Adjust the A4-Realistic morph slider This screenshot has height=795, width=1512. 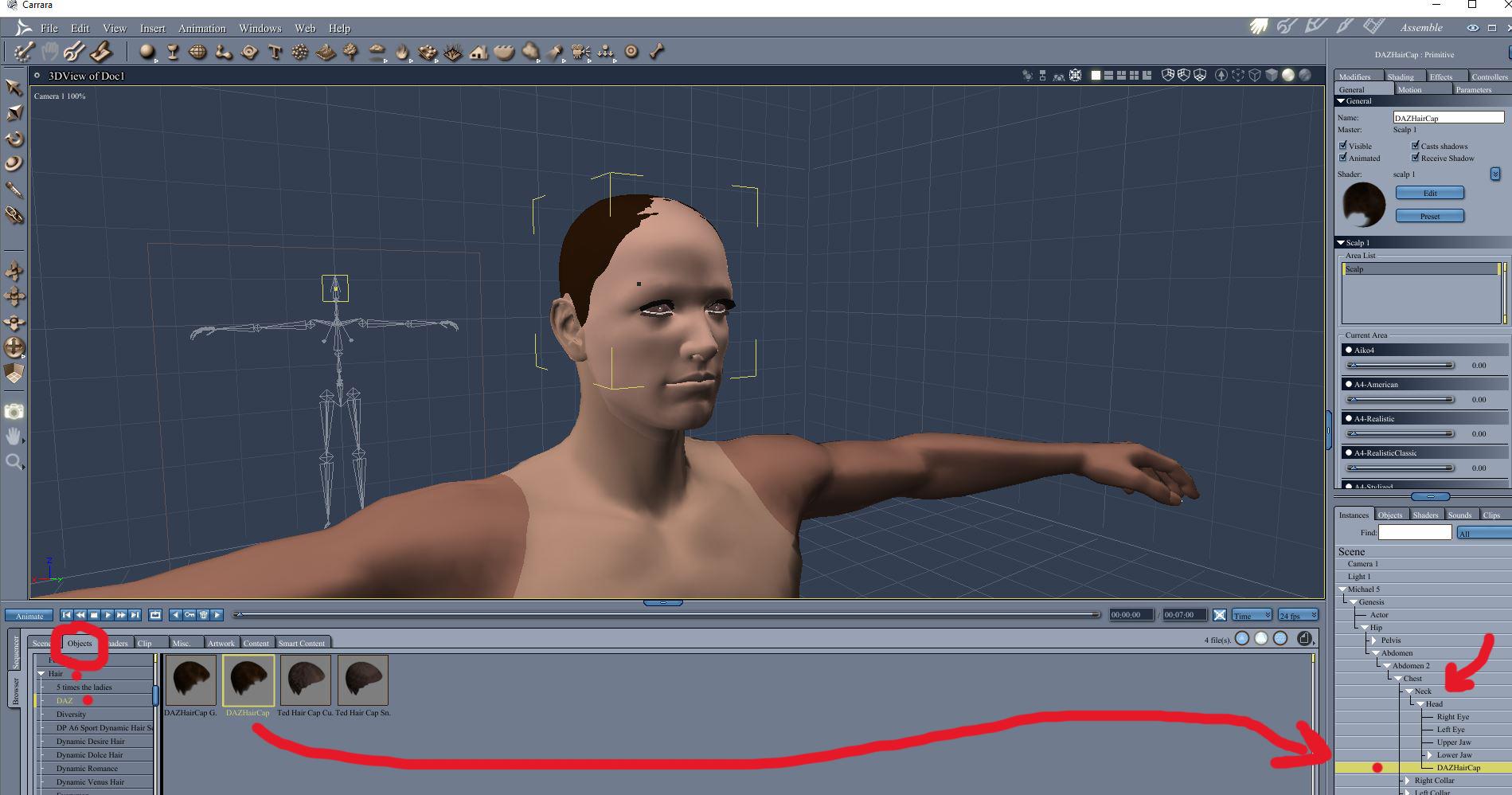pyautogui.click(x=1400, y=433)
